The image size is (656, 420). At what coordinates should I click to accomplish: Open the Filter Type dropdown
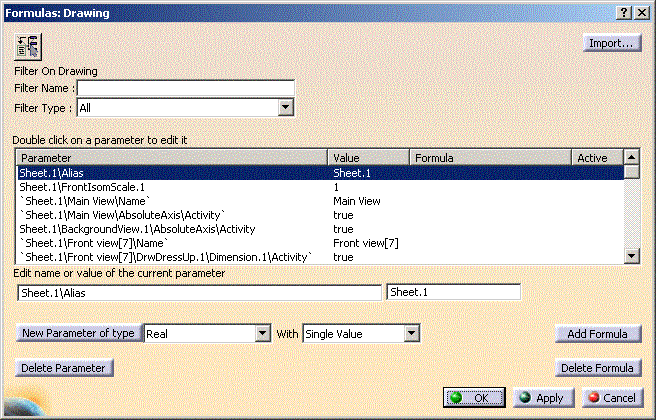point(285,107)
